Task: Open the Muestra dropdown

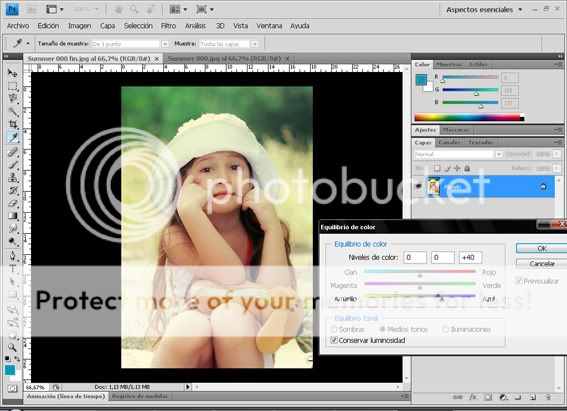Action: 255,44
